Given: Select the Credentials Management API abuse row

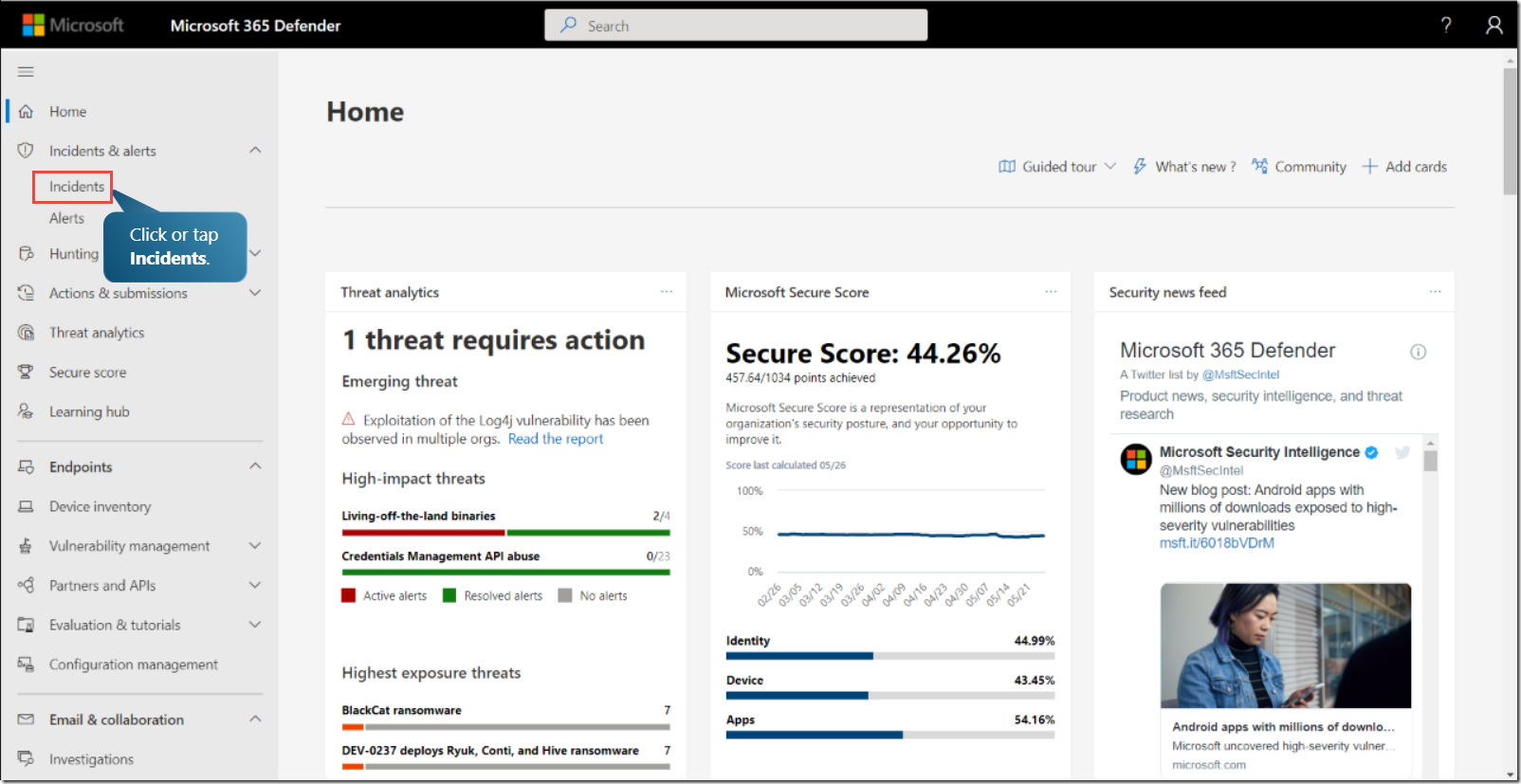Looking at the screenshot, I should click(x=506, y=563).
